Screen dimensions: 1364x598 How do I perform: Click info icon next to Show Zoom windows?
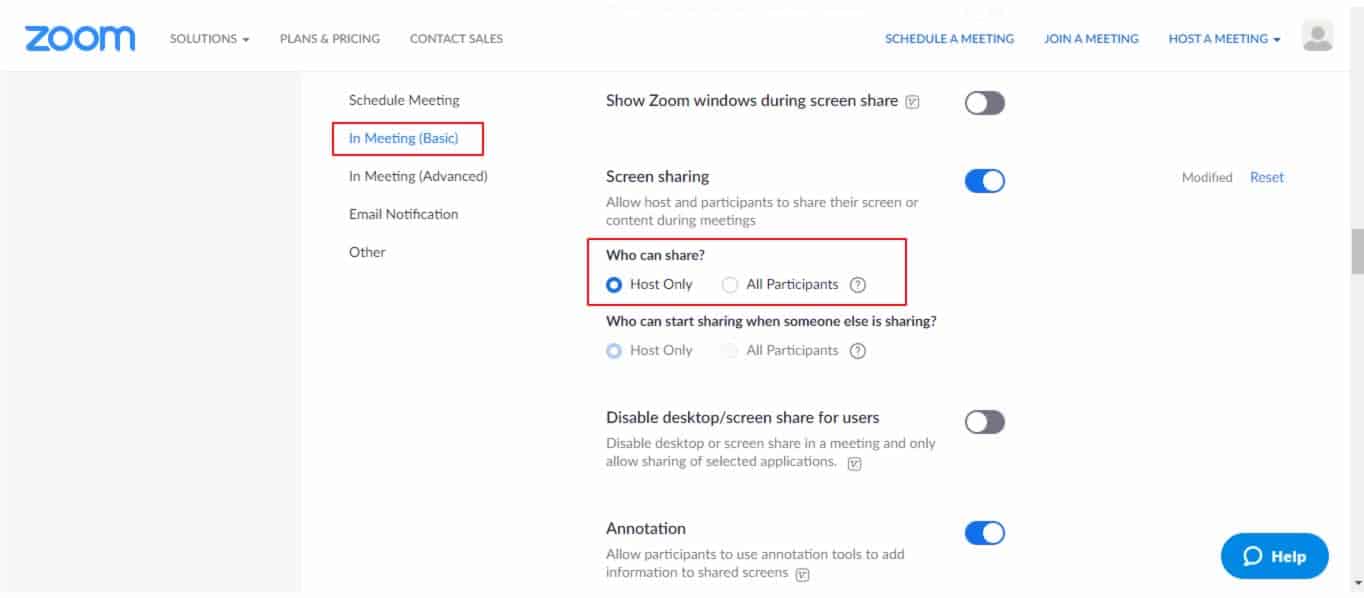click(912, 102)
